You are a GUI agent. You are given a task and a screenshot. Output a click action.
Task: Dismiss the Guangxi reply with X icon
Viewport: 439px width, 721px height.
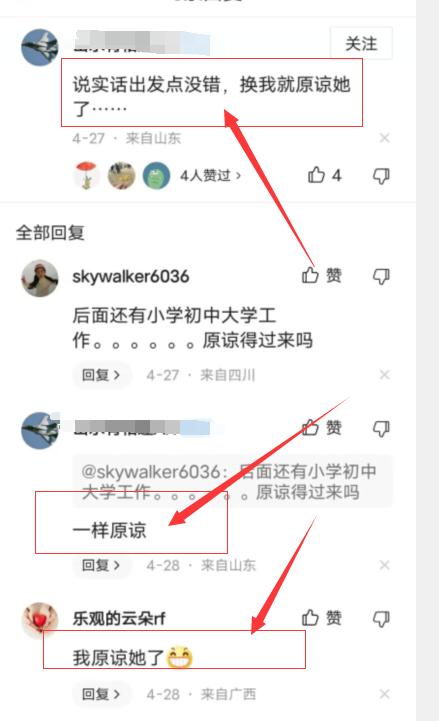385,694
